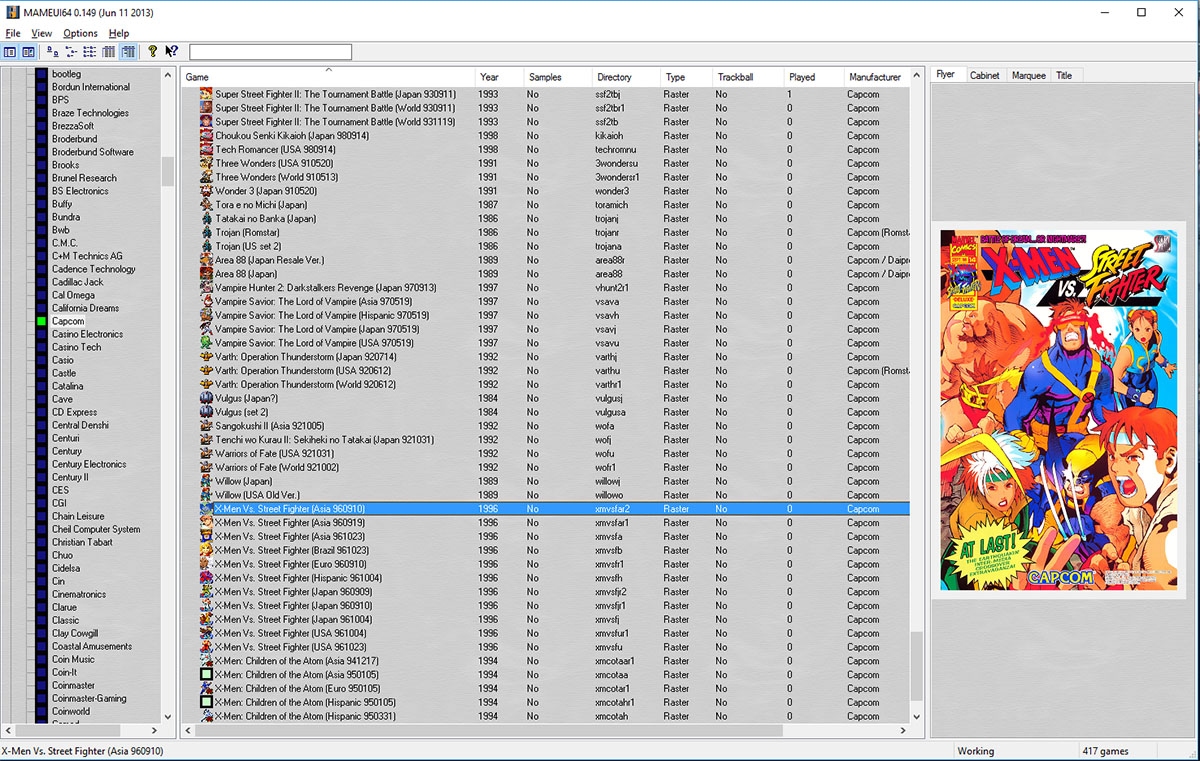This screenshot has width=1200, height=761.
Task: Select the Century Electronics folder
Action: point(89,464)
